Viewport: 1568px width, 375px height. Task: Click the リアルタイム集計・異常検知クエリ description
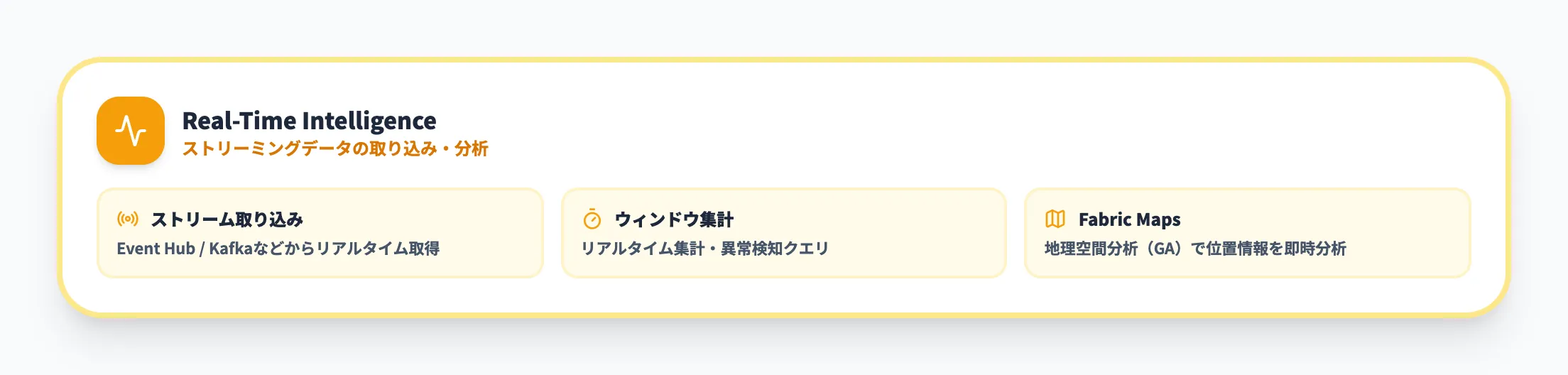(x=704, y=249)
